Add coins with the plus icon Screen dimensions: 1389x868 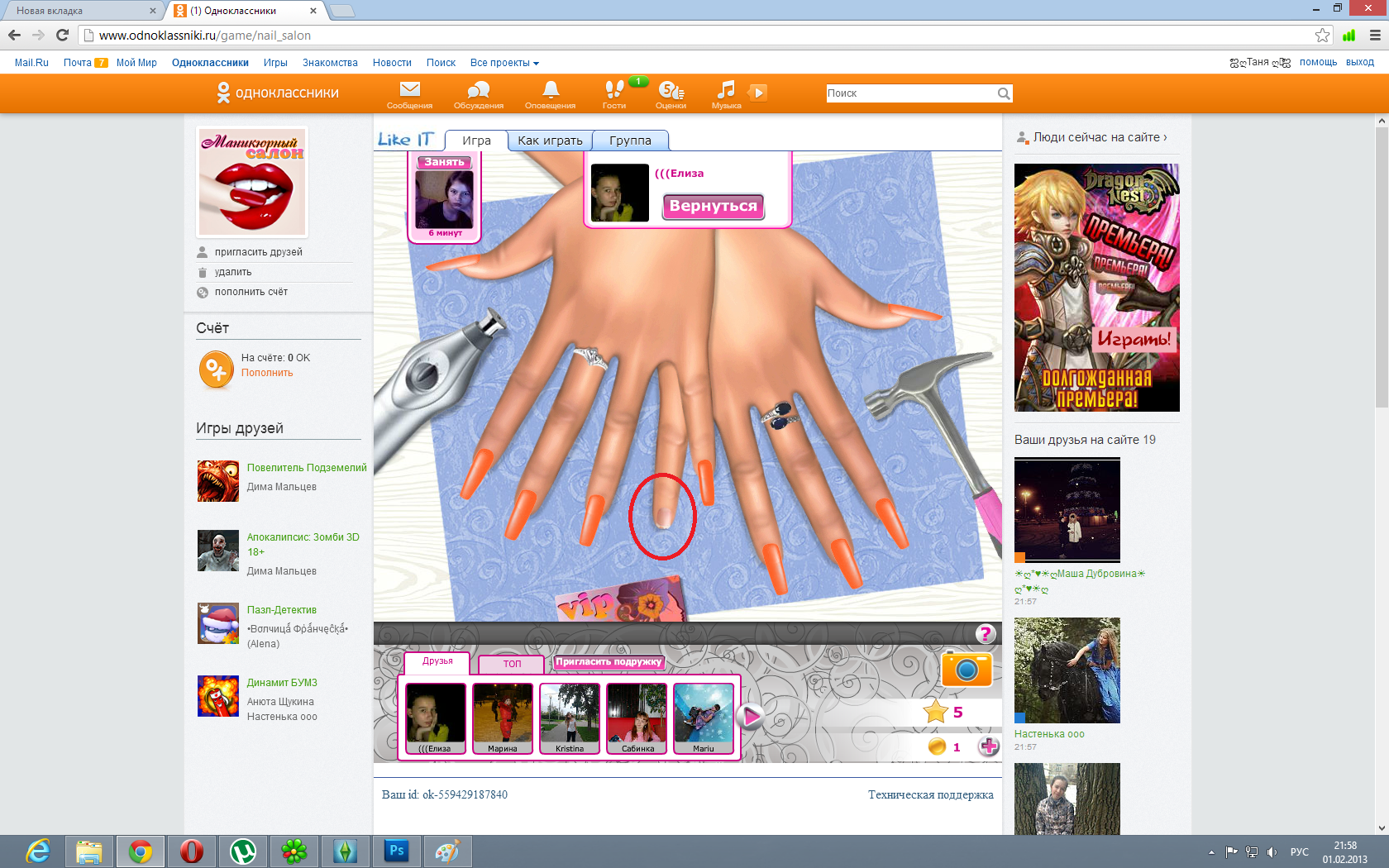(x=989, y=746)
